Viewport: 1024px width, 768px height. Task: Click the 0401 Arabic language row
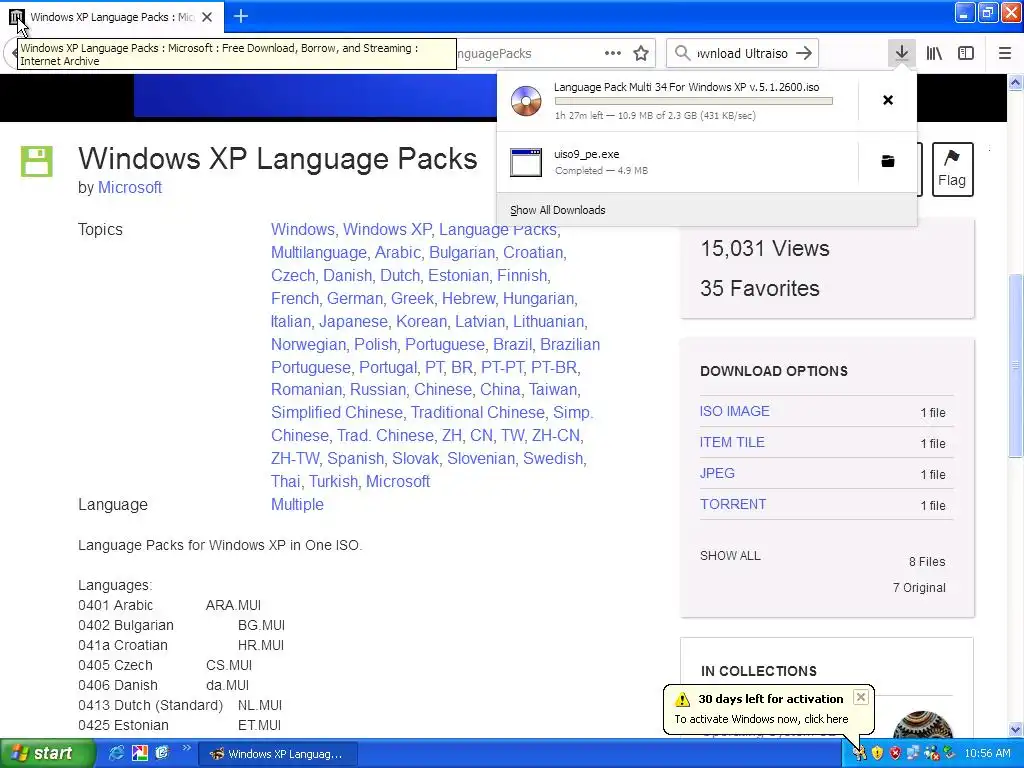coord(170,605)
